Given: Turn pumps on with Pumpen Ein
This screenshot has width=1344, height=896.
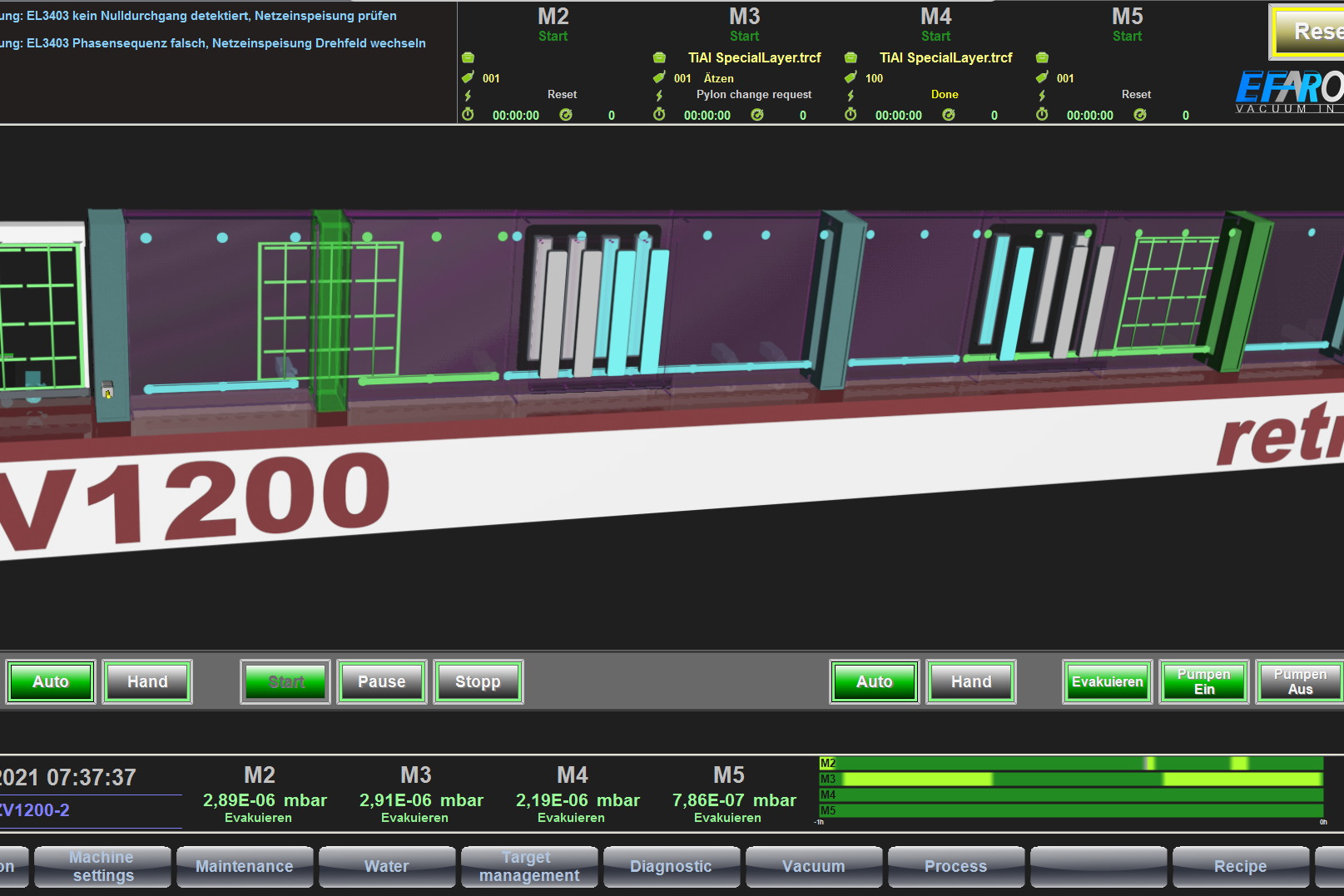Looking at the screenshot, I should click(1203, 682).
